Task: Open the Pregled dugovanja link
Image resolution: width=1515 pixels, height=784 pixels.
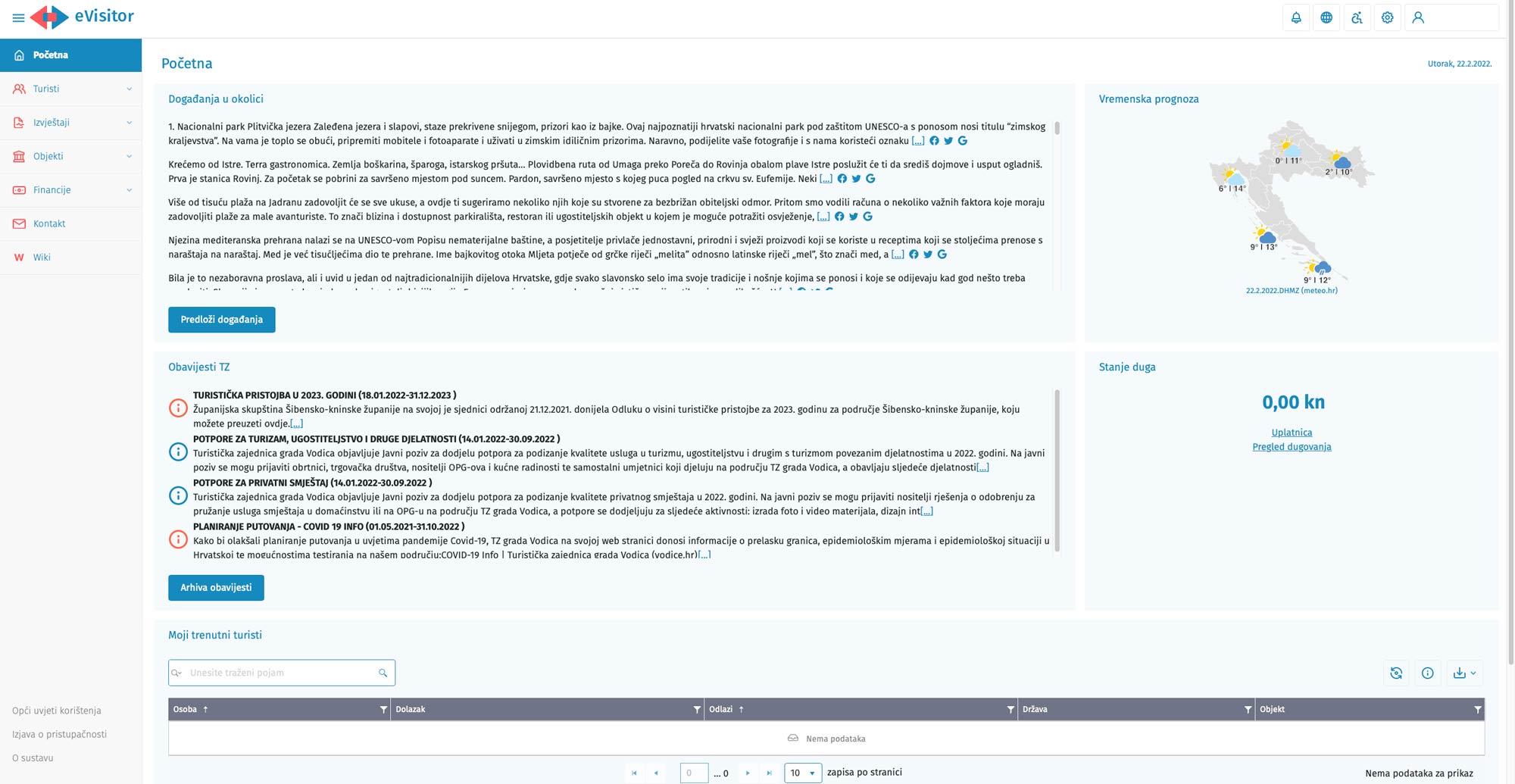Action: (1292, 447)
